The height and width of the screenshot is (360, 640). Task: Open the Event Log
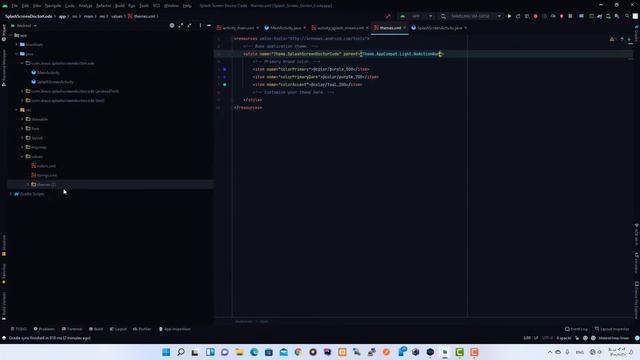pyautogui.click(x=576, y=329)
